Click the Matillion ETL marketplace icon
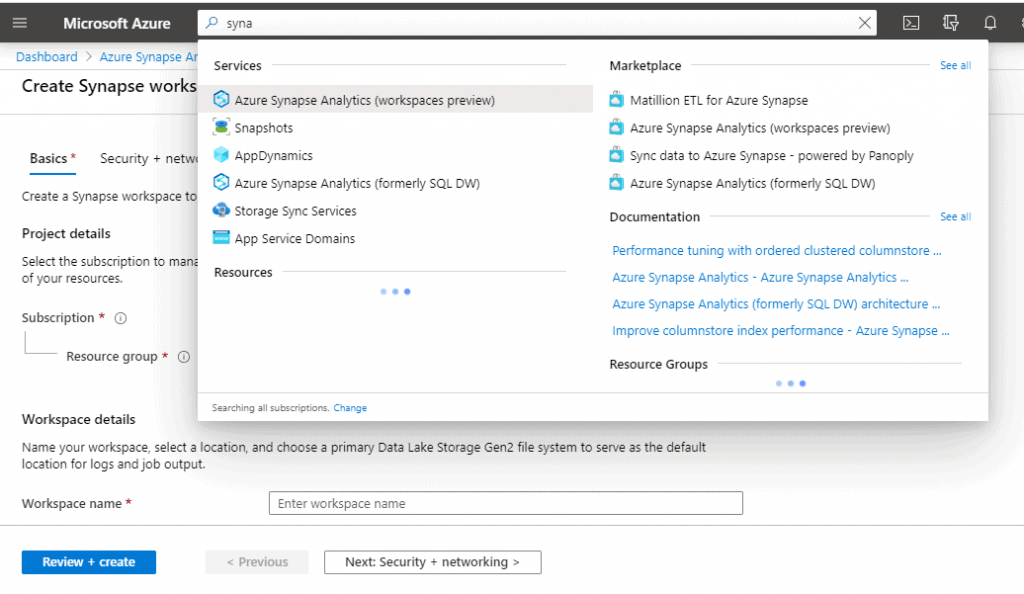The height and width of the screenshot is (594, 1024). (617, 100)
